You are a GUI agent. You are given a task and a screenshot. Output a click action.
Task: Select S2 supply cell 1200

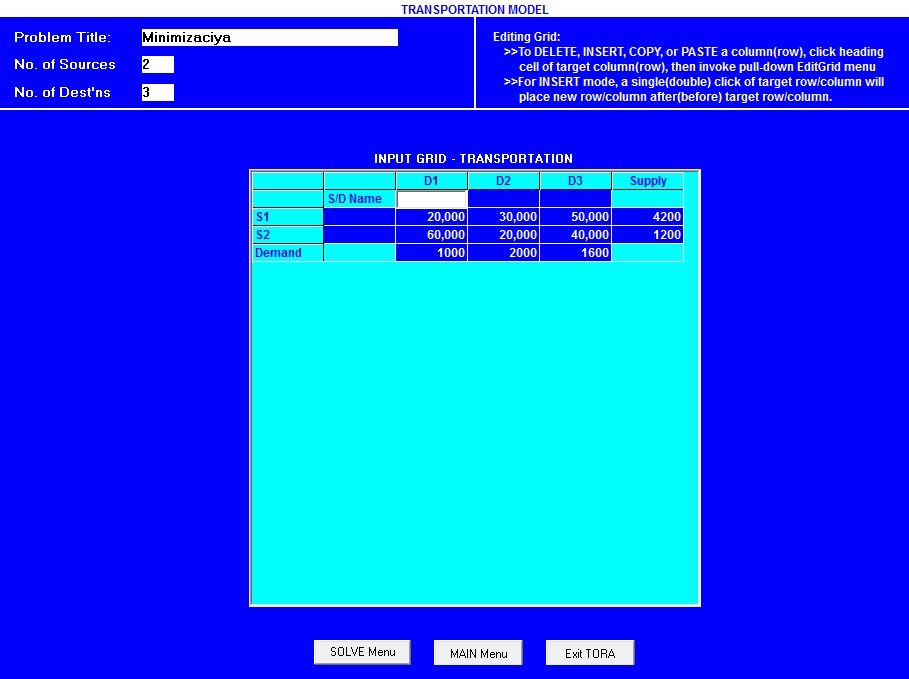click(x=648, y=235)
